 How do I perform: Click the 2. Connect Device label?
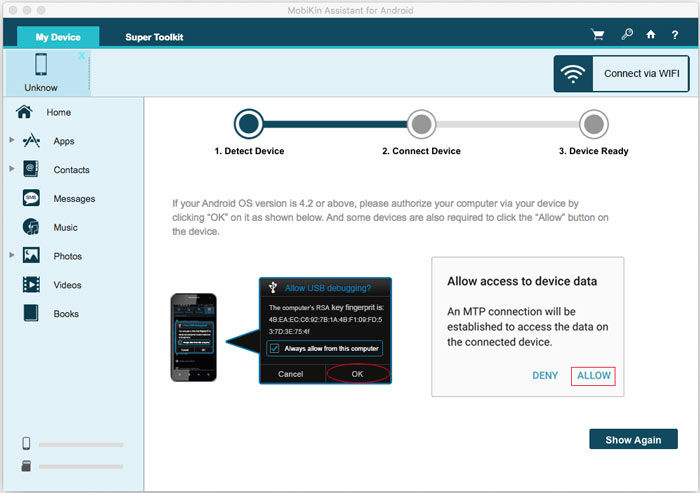click(x=421, y=151)
